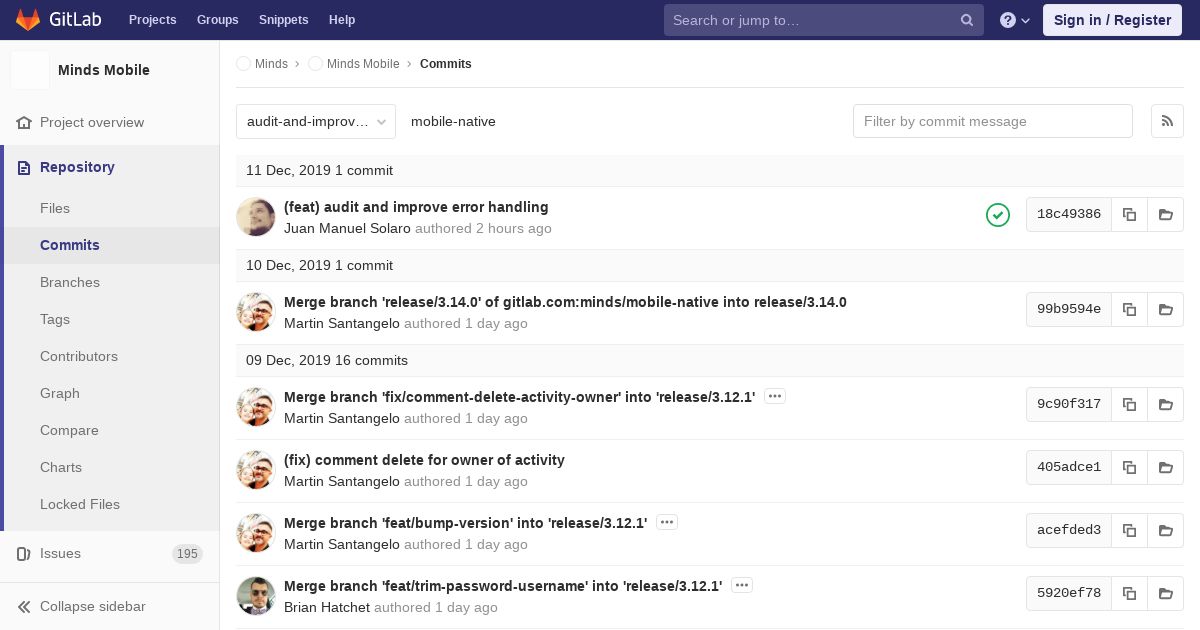Copy commit SHA 18c49386
This screenshot has height=630, width=1200.
[1129, 214]
